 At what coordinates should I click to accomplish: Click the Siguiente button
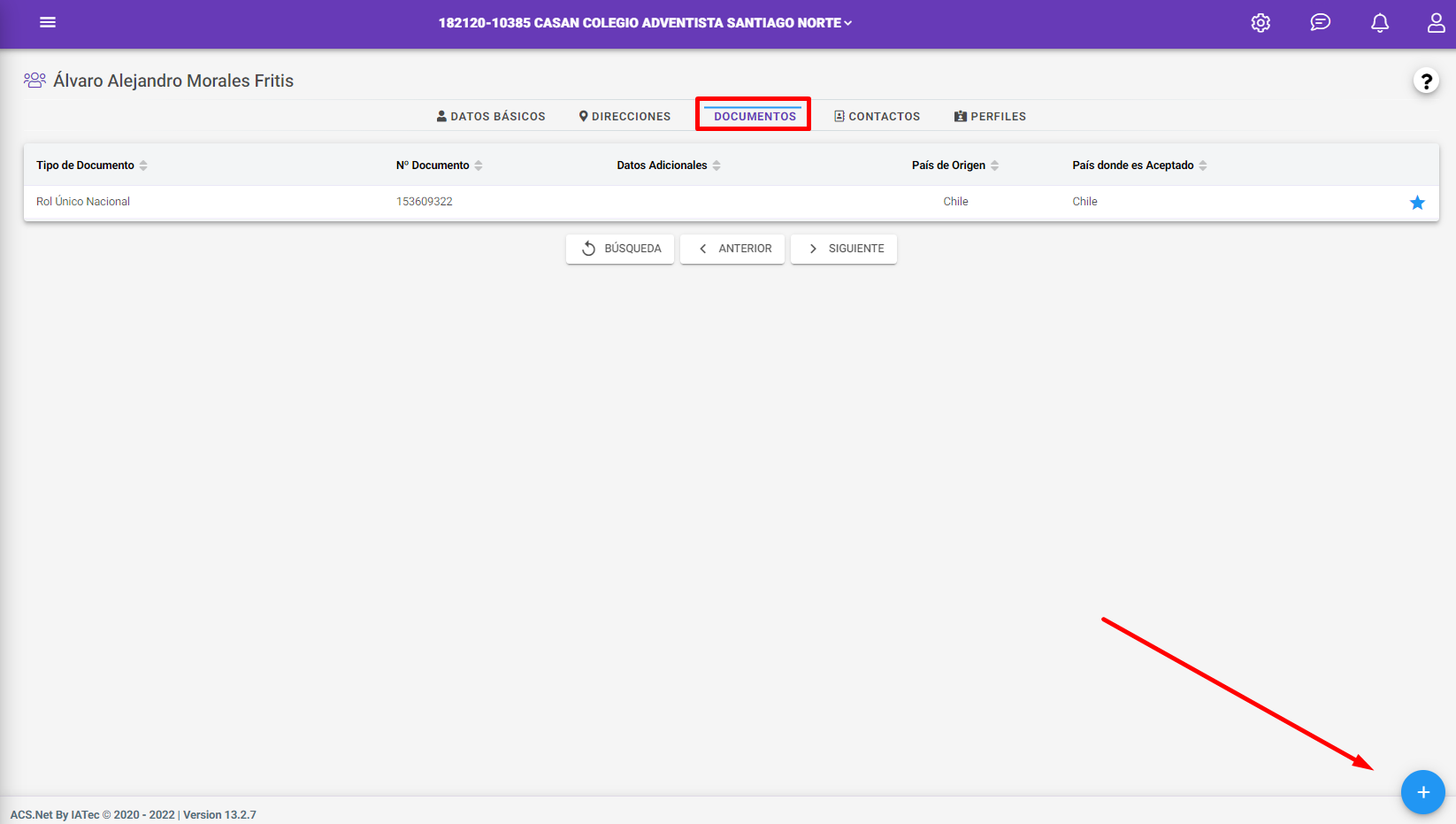844,249
